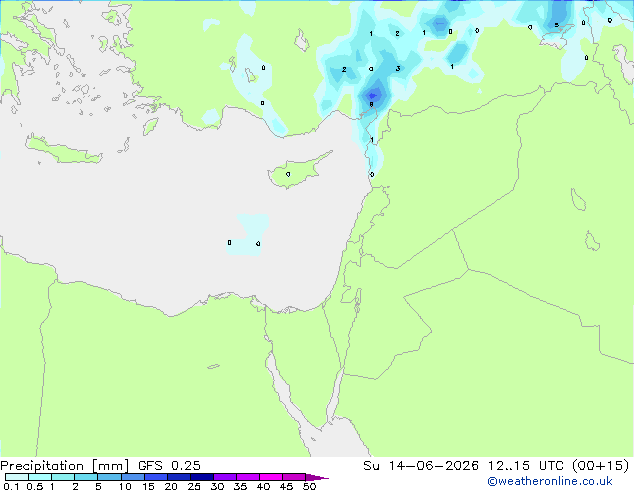
Task: Click the '40' legend scale label
Action: click(263, 486)
